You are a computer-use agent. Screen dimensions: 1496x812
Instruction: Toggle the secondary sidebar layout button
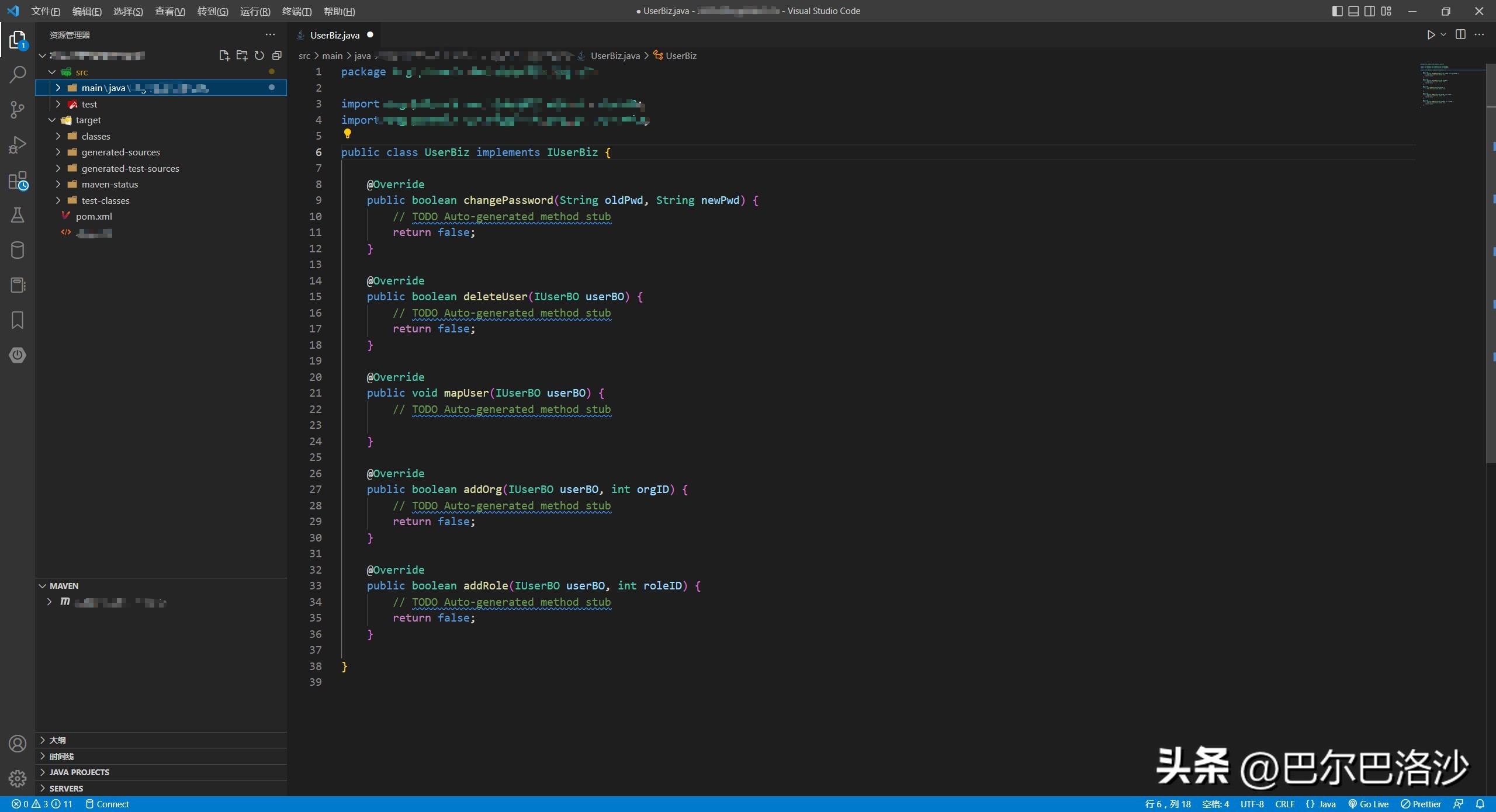click(x=1370, y=11)
